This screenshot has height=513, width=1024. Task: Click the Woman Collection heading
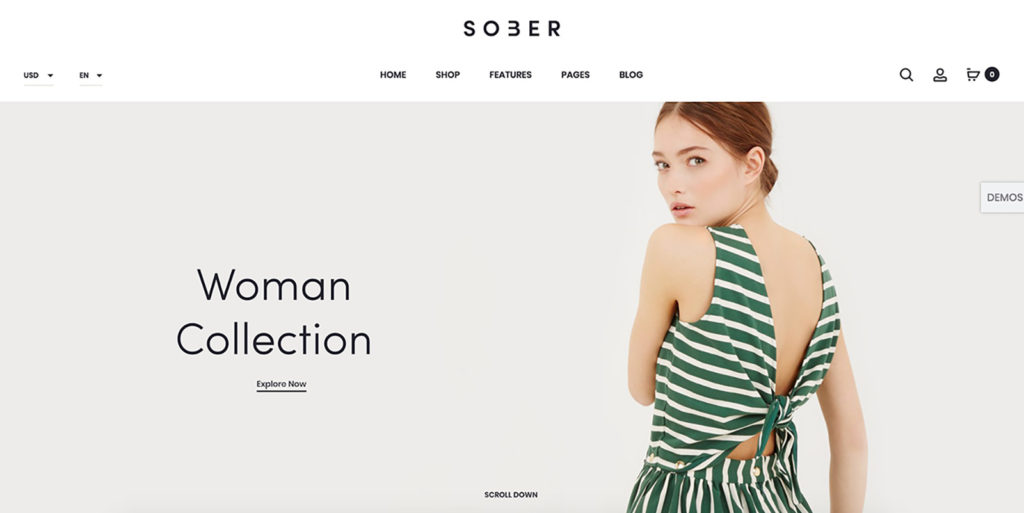(274, 312)
